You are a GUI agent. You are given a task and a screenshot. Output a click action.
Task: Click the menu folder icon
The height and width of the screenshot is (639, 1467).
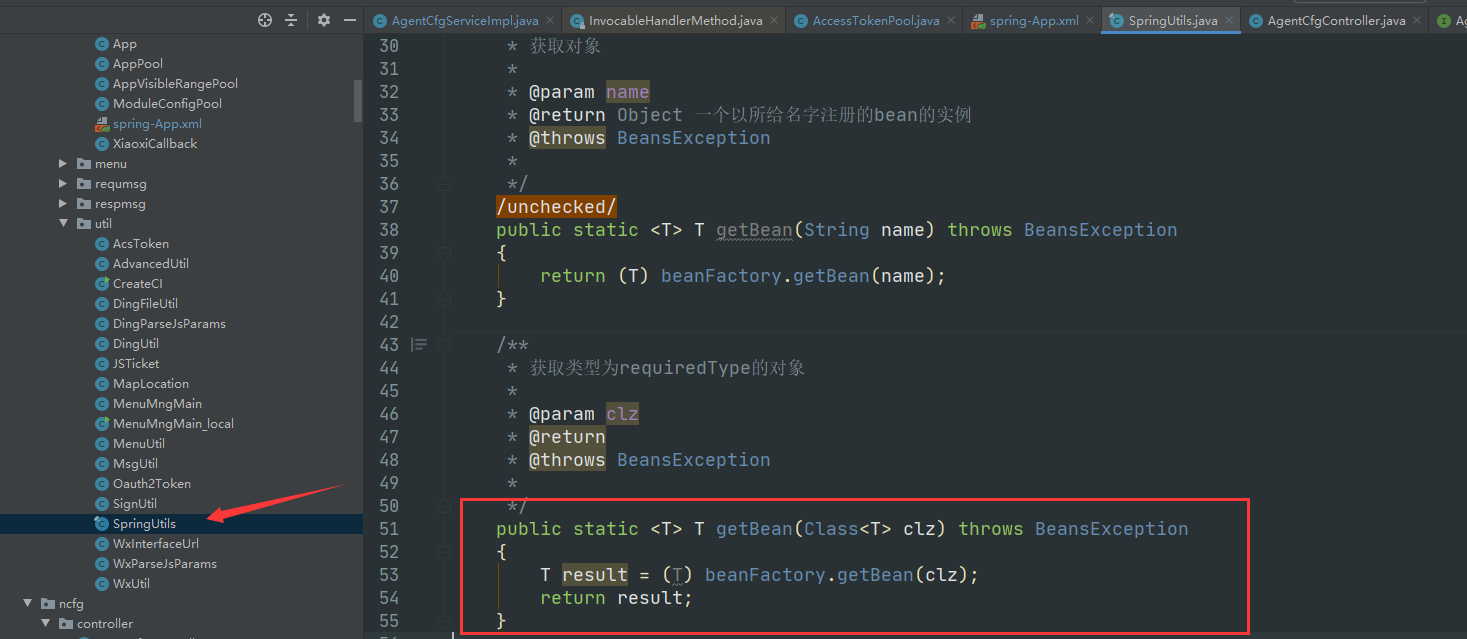84,164
